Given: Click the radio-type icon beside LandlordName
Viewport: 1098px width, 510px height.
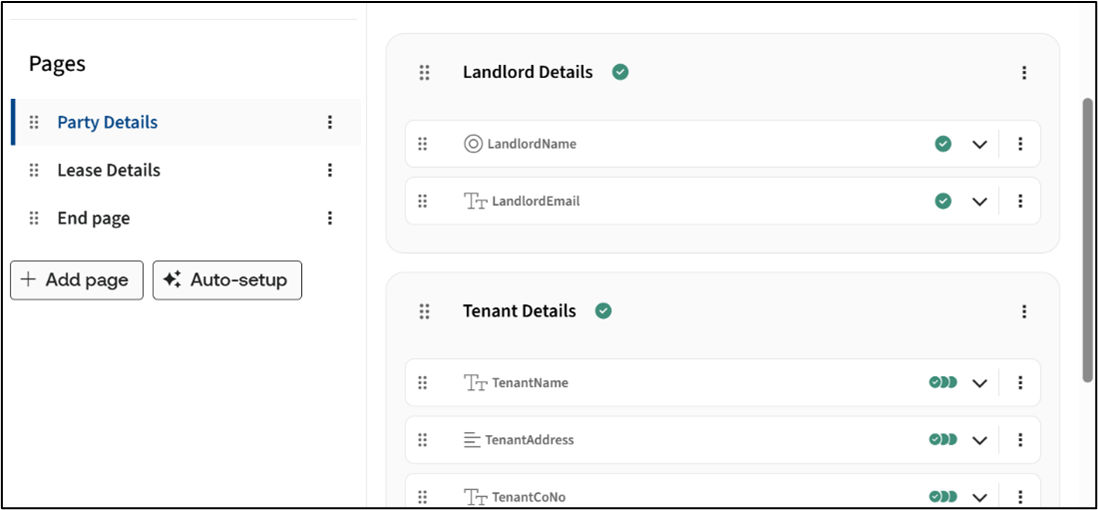Looking at the screenshot, I should point(473,144).
